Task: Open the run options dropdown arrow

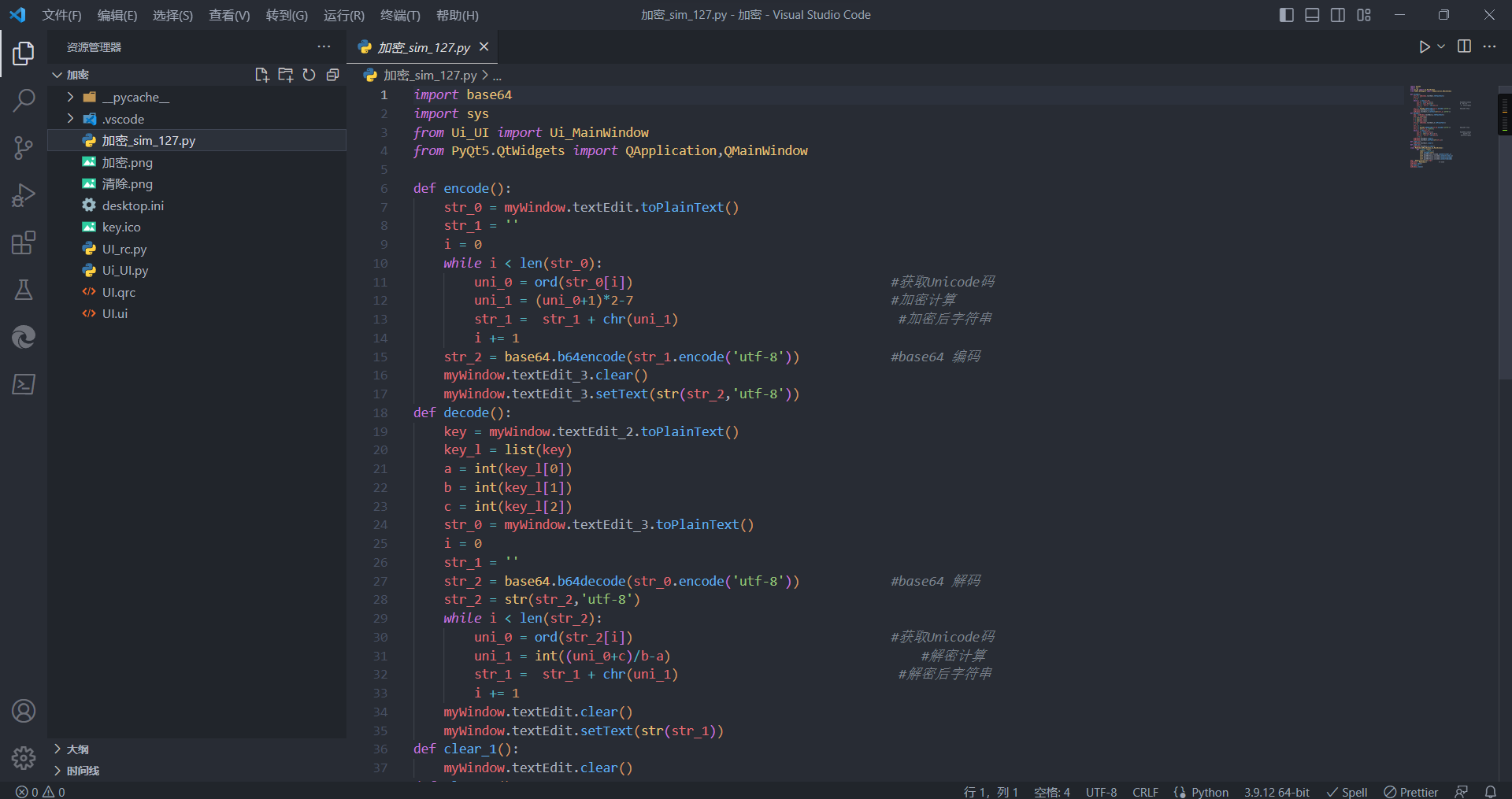Action: click(x=1441, y=47)
